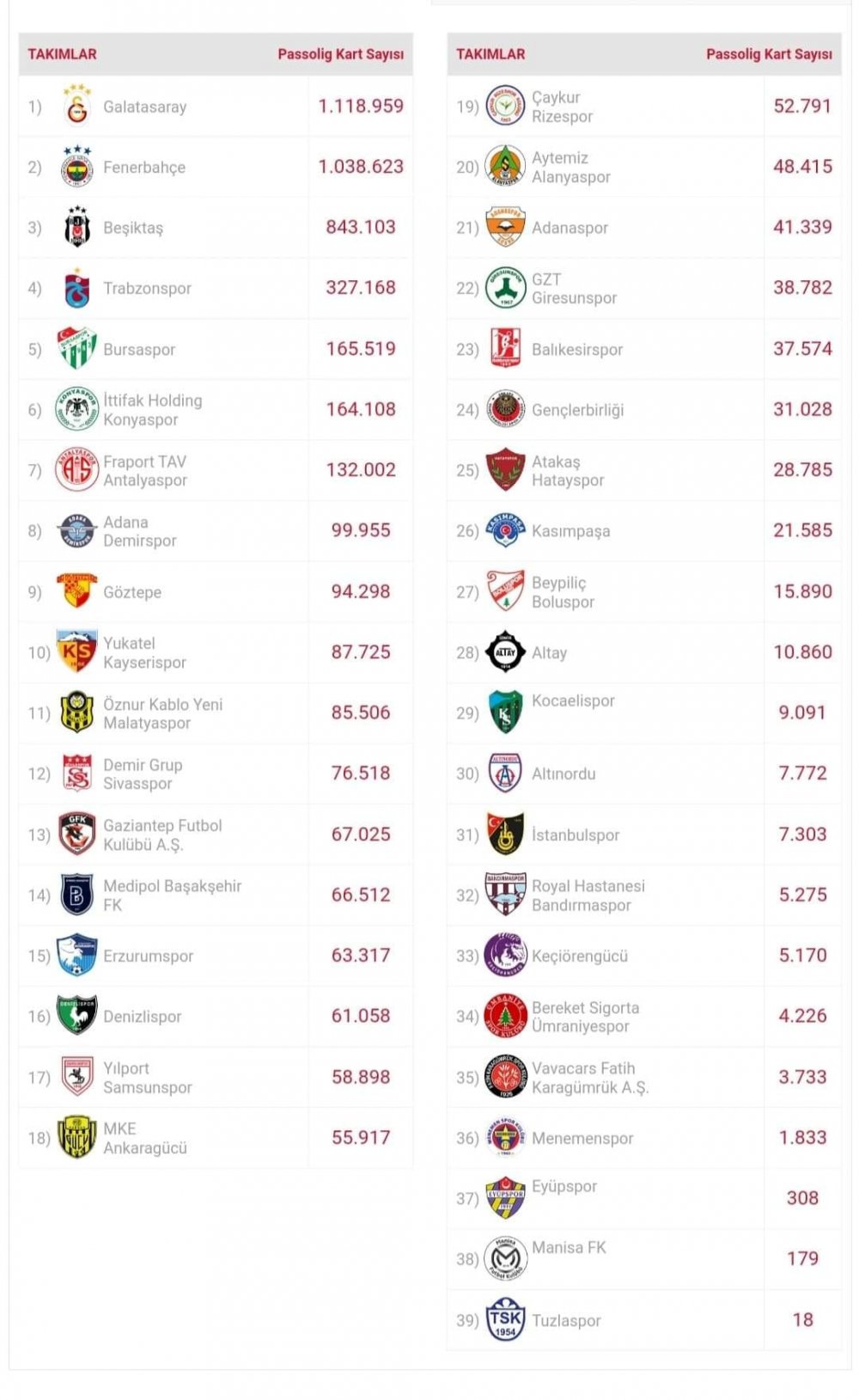859x1400 pixels.
Task: Click the MKE Ankaragücü badge
Action: (x=77, y=1137)
